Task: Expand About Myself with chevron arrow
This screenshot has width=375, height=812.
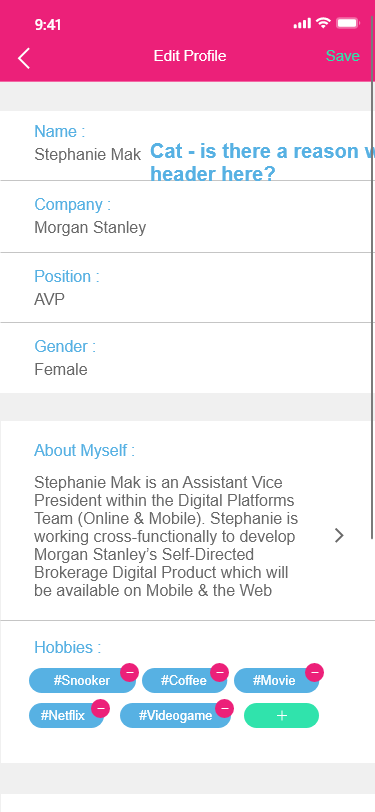Action: [339, 535]
